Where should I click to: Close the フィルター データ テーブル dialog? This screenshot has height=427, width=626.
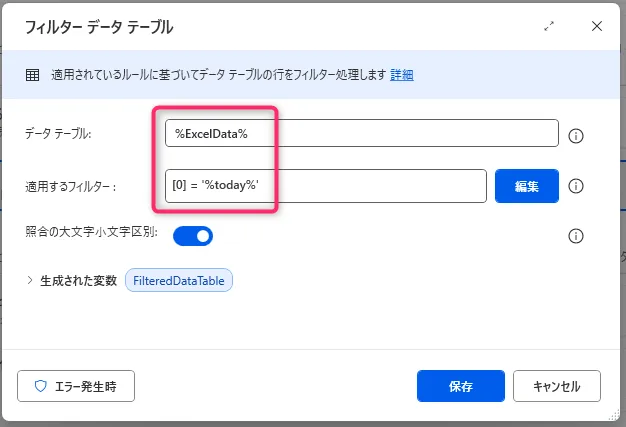click(597, 27)
